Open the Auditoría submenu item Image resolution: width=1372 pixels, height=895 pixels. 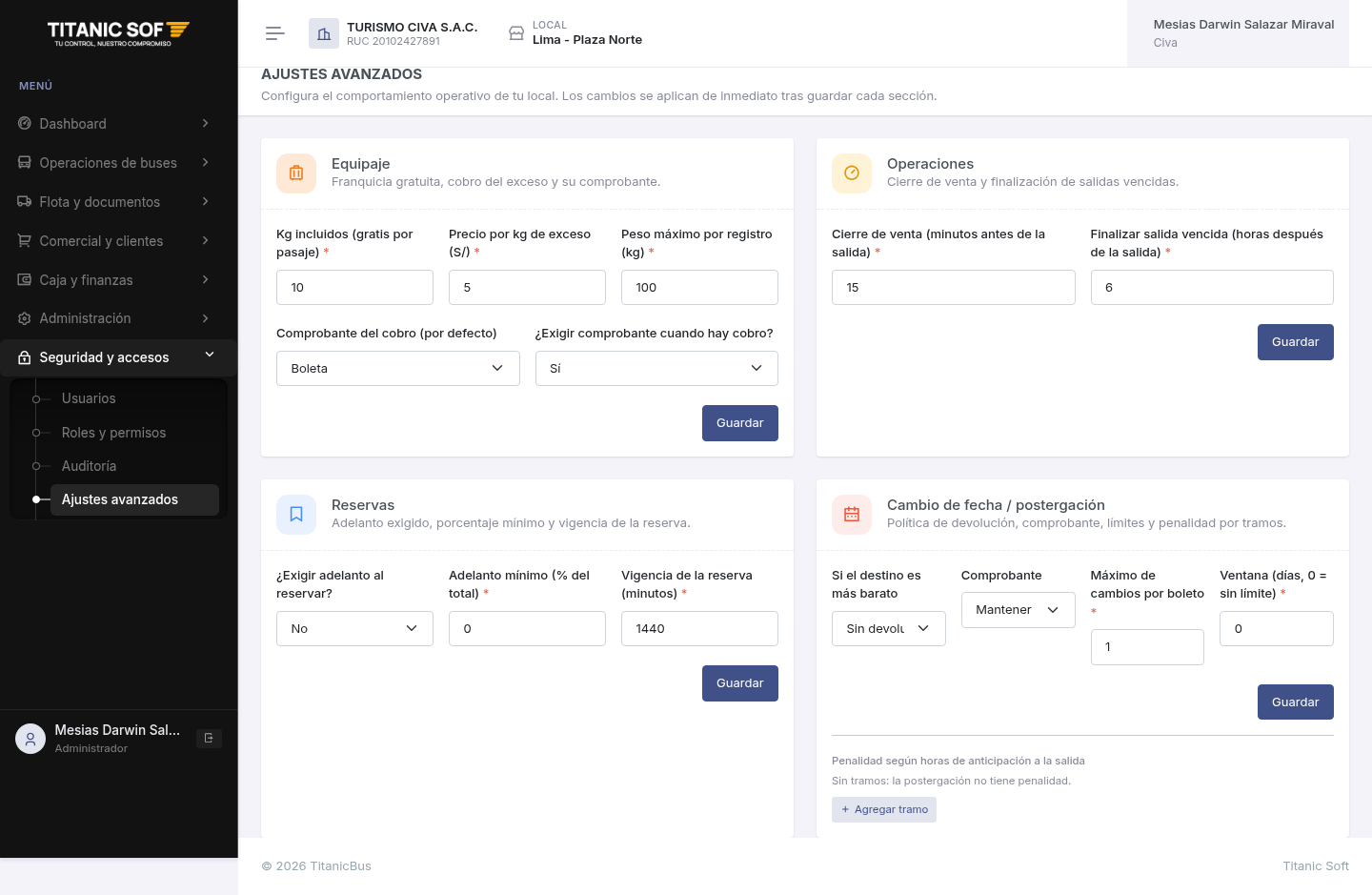[89, 466]
